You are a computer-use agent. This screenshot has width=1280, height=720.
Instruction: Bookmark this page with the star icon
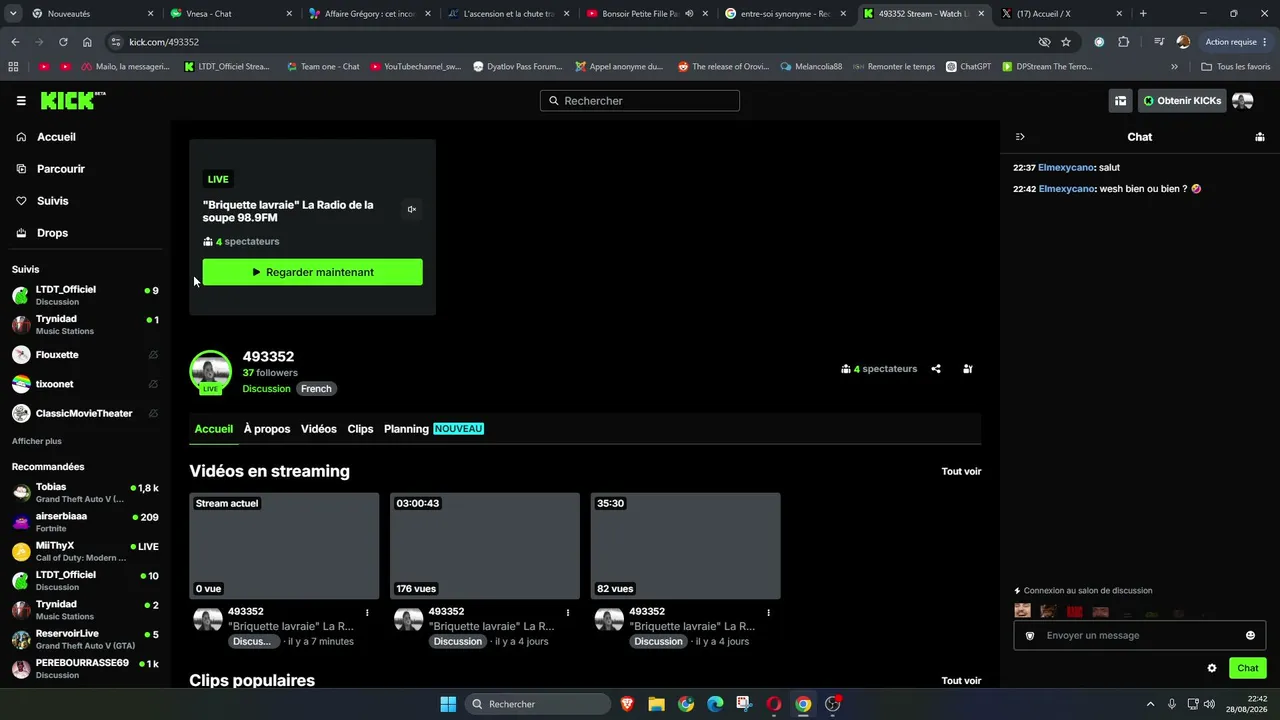click(x=1066, y=42)
